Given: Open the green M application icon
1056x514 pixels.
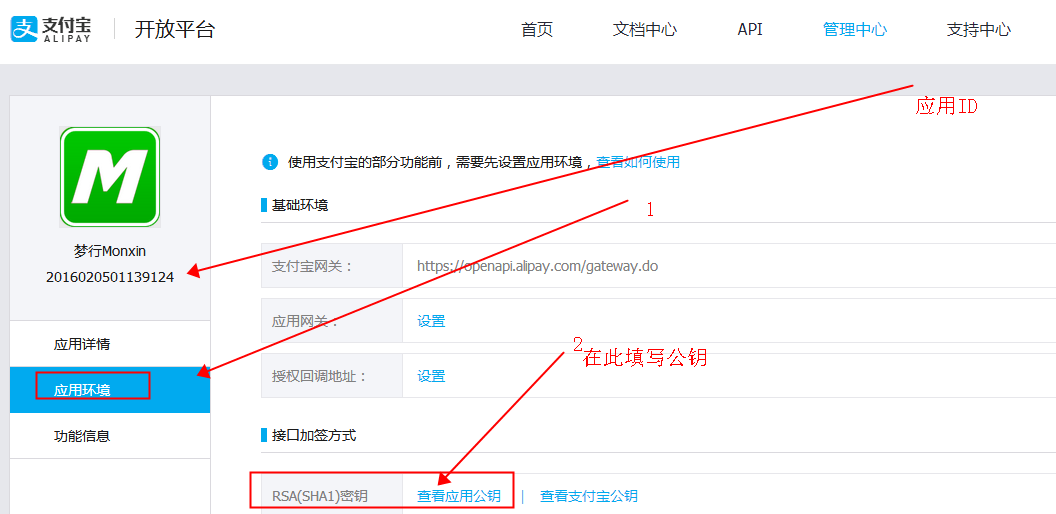Looking at the screenshot, I should pyautogui.click(x=110, y=176).
